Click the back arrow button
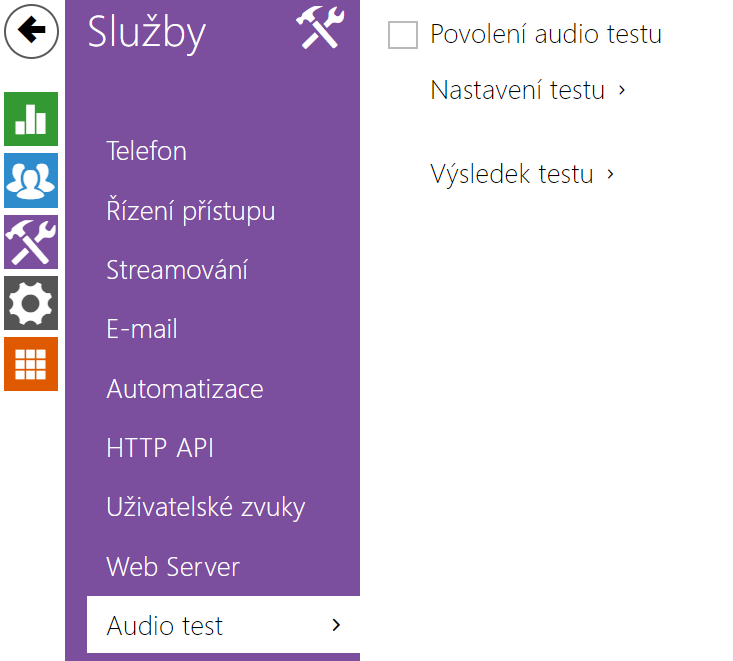 point(31,31)
